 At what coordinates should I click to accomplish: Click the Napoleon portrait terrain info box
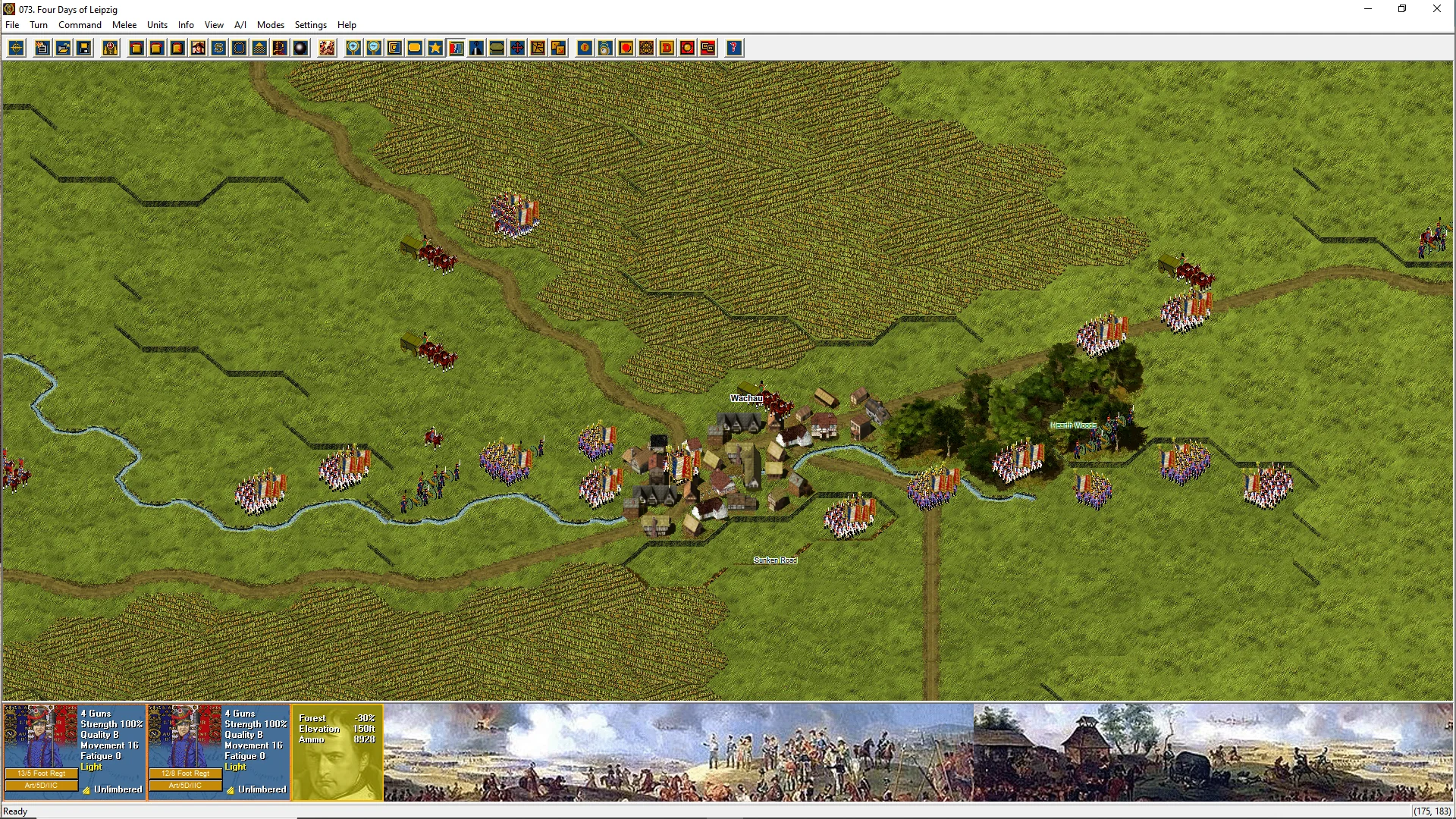tap(337, 752)
